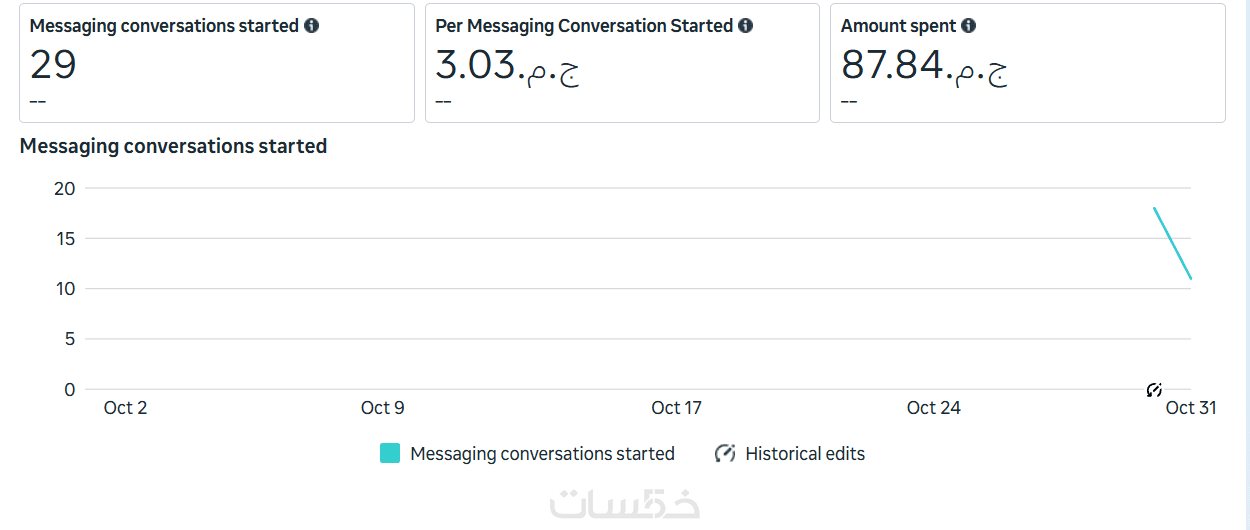Screen dimensions: 1250x530
Task: Click the Historical edits icon in the legend
Action: (x=725, y=454)
